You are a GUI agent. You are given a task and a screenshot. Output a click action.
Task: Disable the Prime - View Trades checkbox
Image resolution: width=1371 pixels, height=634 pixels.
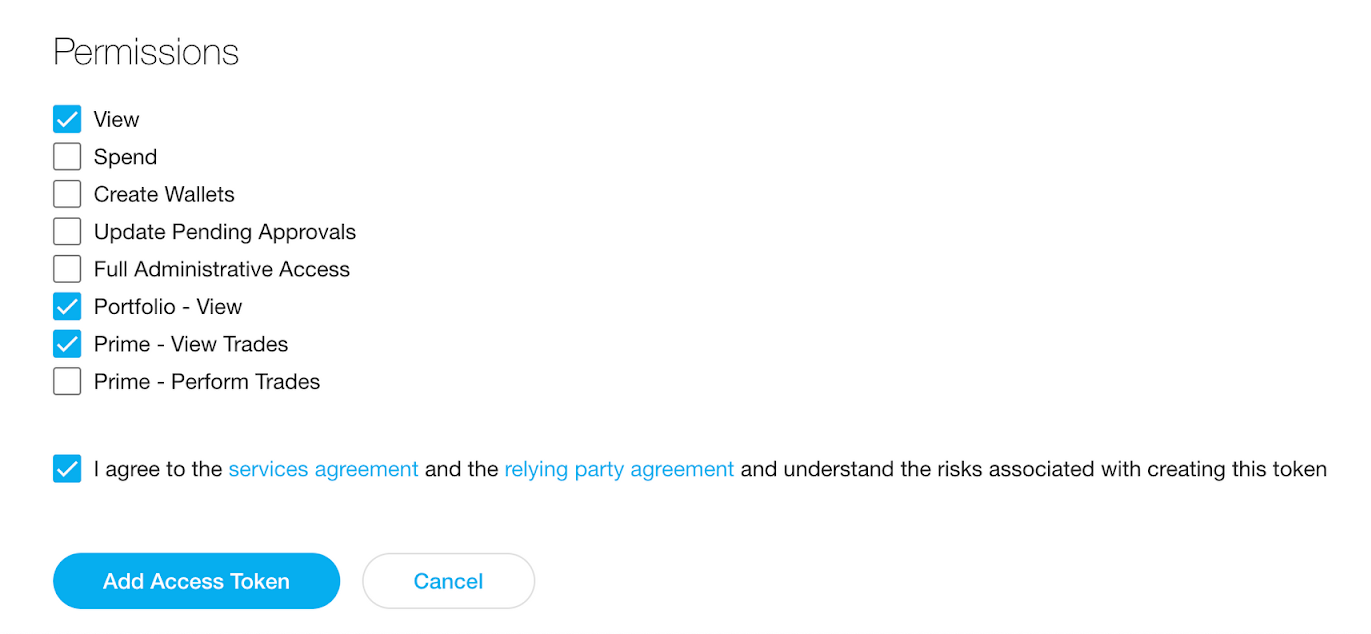pos(67,344)
